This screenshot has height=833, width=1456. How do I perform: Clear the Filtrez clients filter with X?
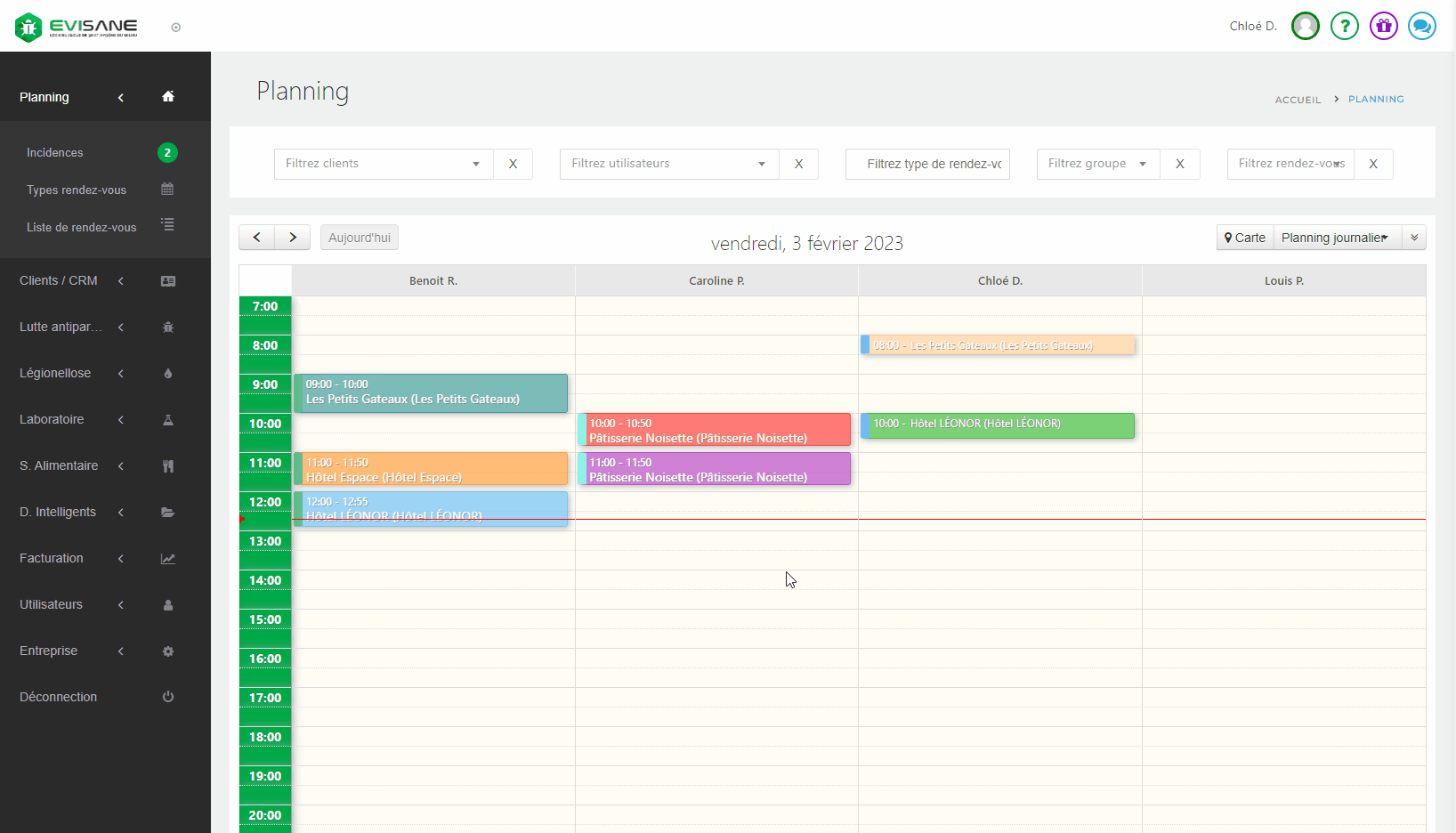click(513, 164)
